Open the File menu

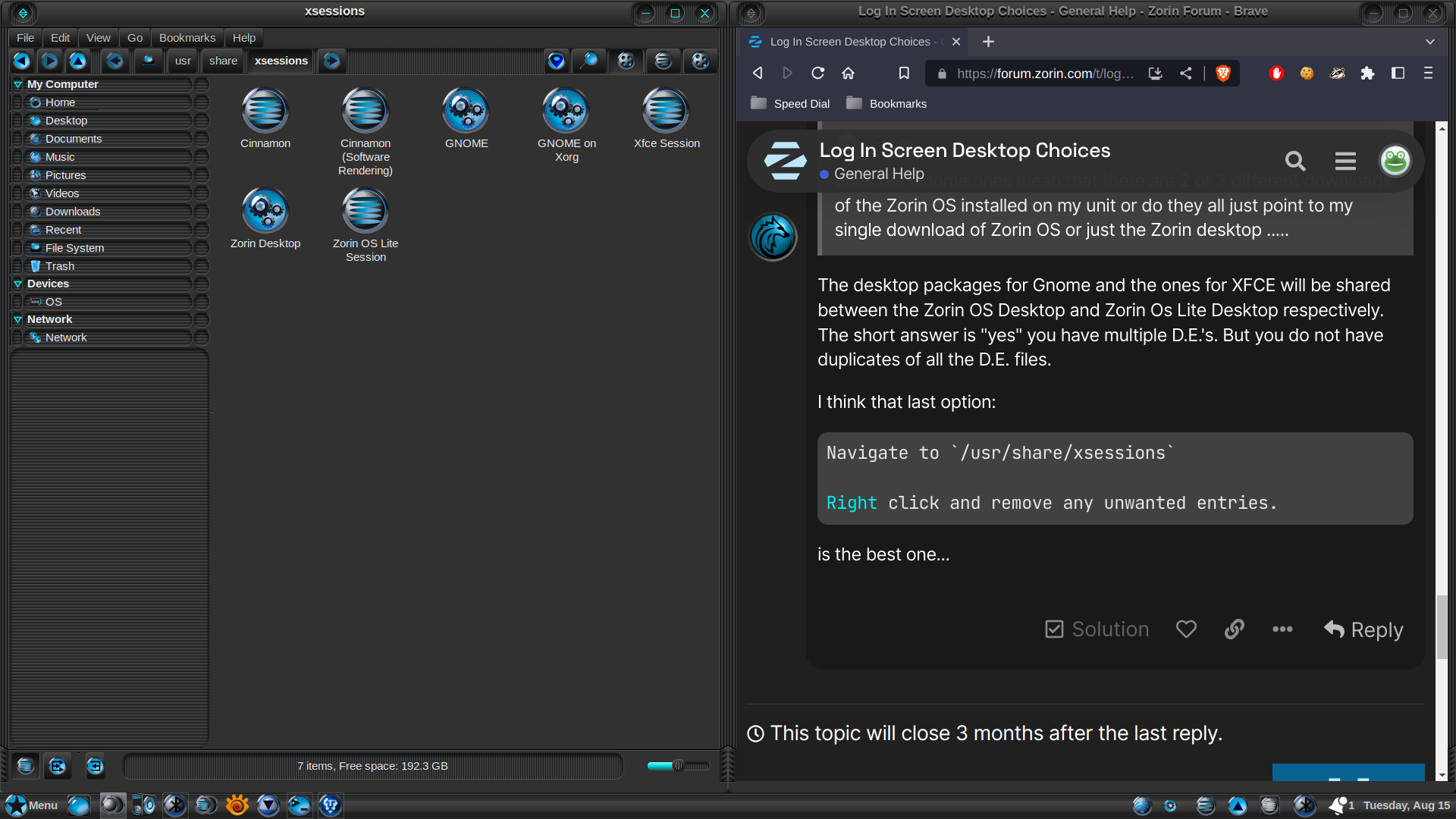25,38
